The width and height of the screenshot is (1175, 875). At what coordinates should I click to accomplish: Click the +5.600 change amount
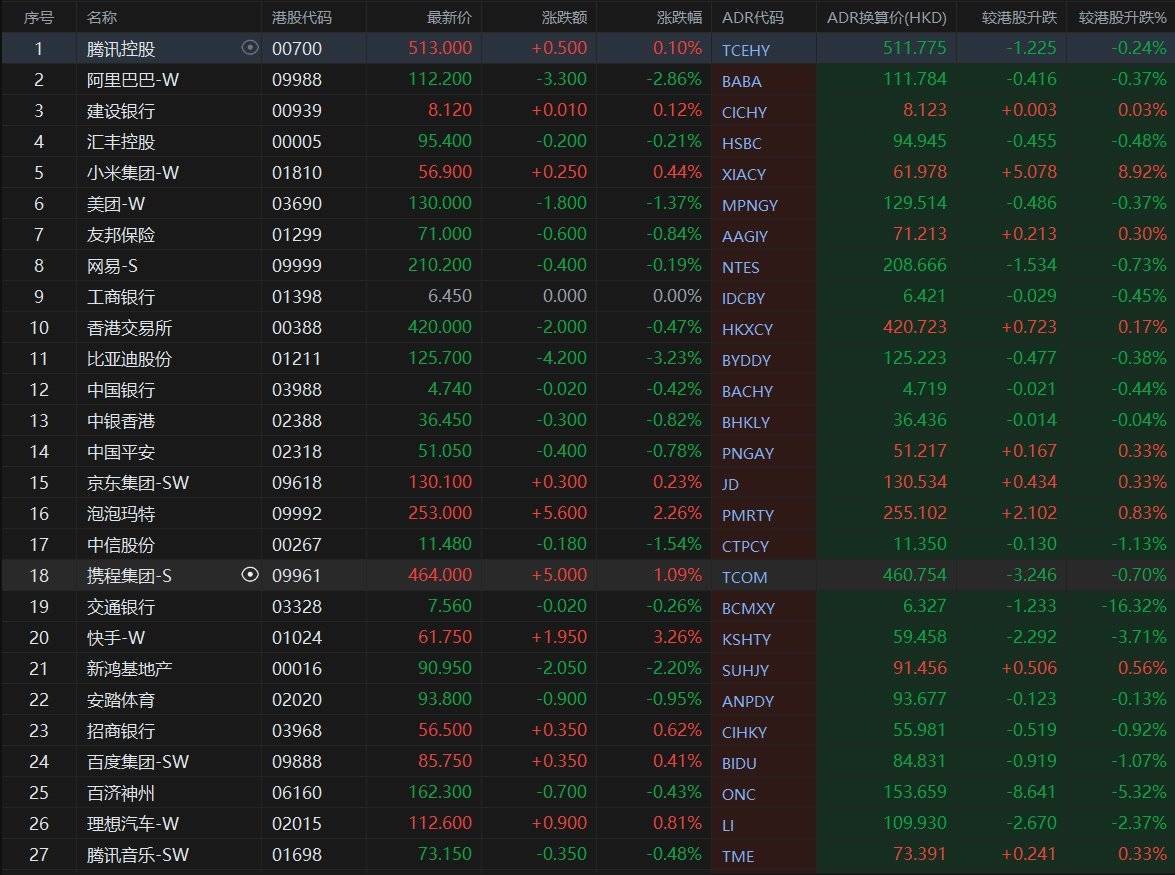point(559,513)
